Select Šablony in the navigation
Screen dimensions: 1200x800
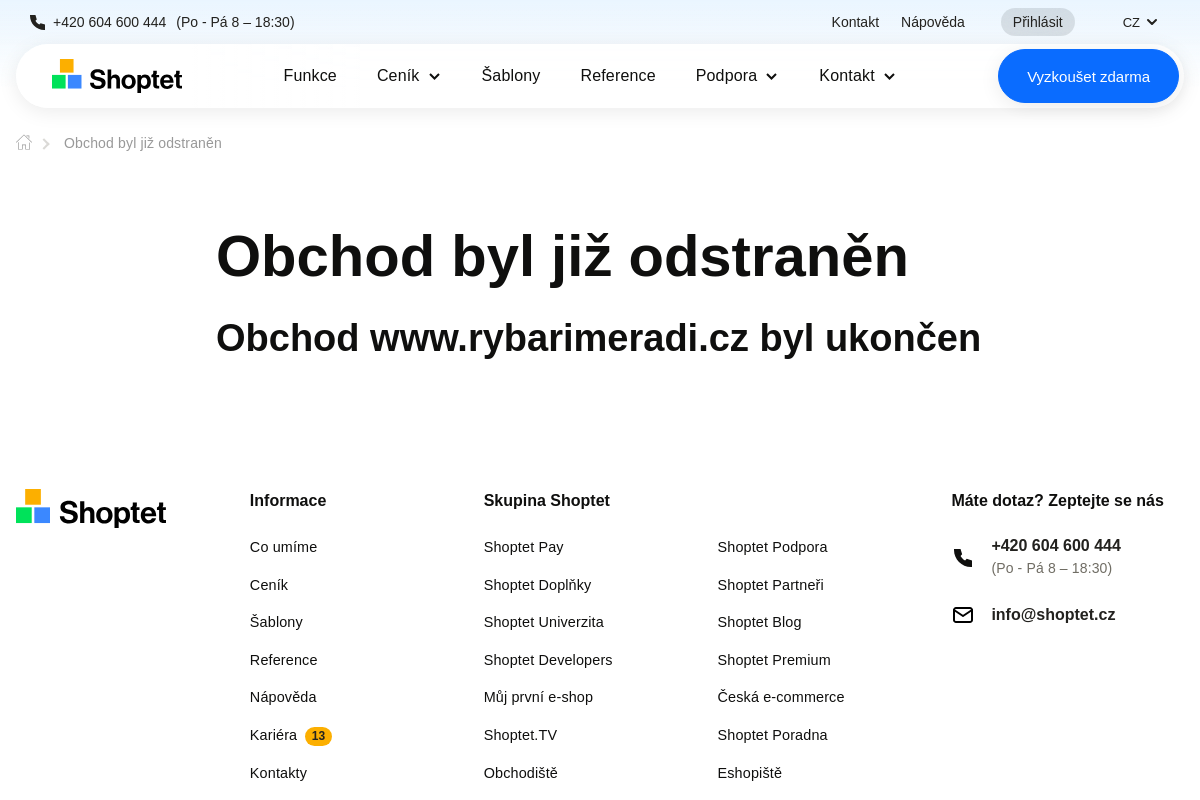(511, 75)
